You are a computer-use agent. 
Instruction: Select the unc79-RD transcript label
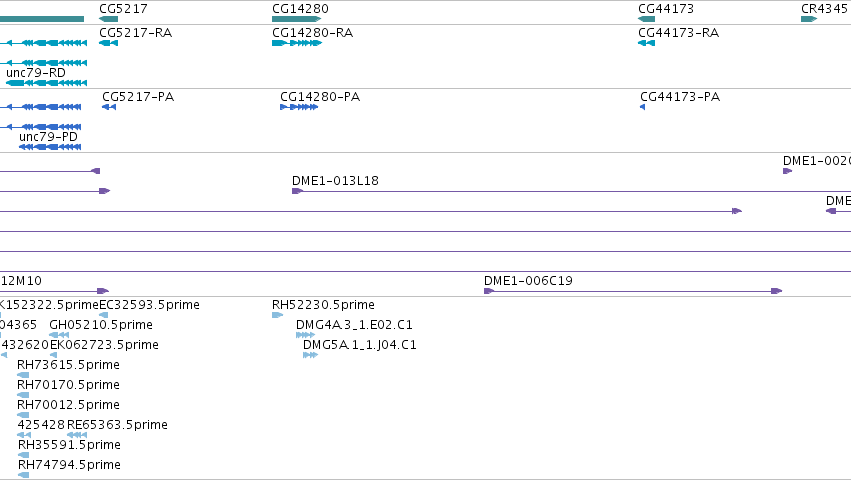coord(36,73)
